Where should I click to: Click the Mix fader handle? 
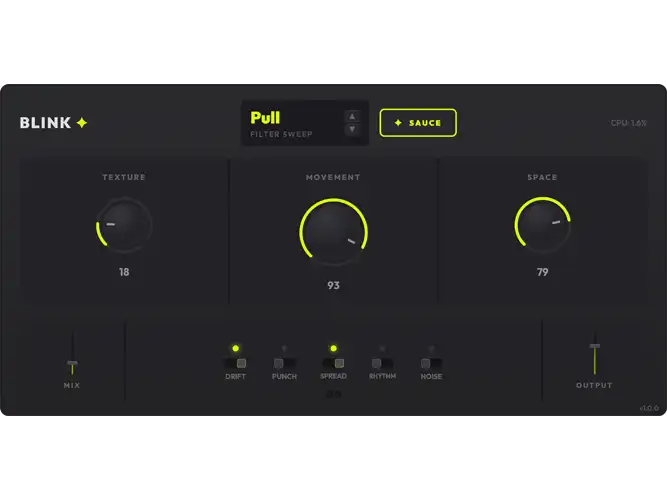[x=72, y=364]
